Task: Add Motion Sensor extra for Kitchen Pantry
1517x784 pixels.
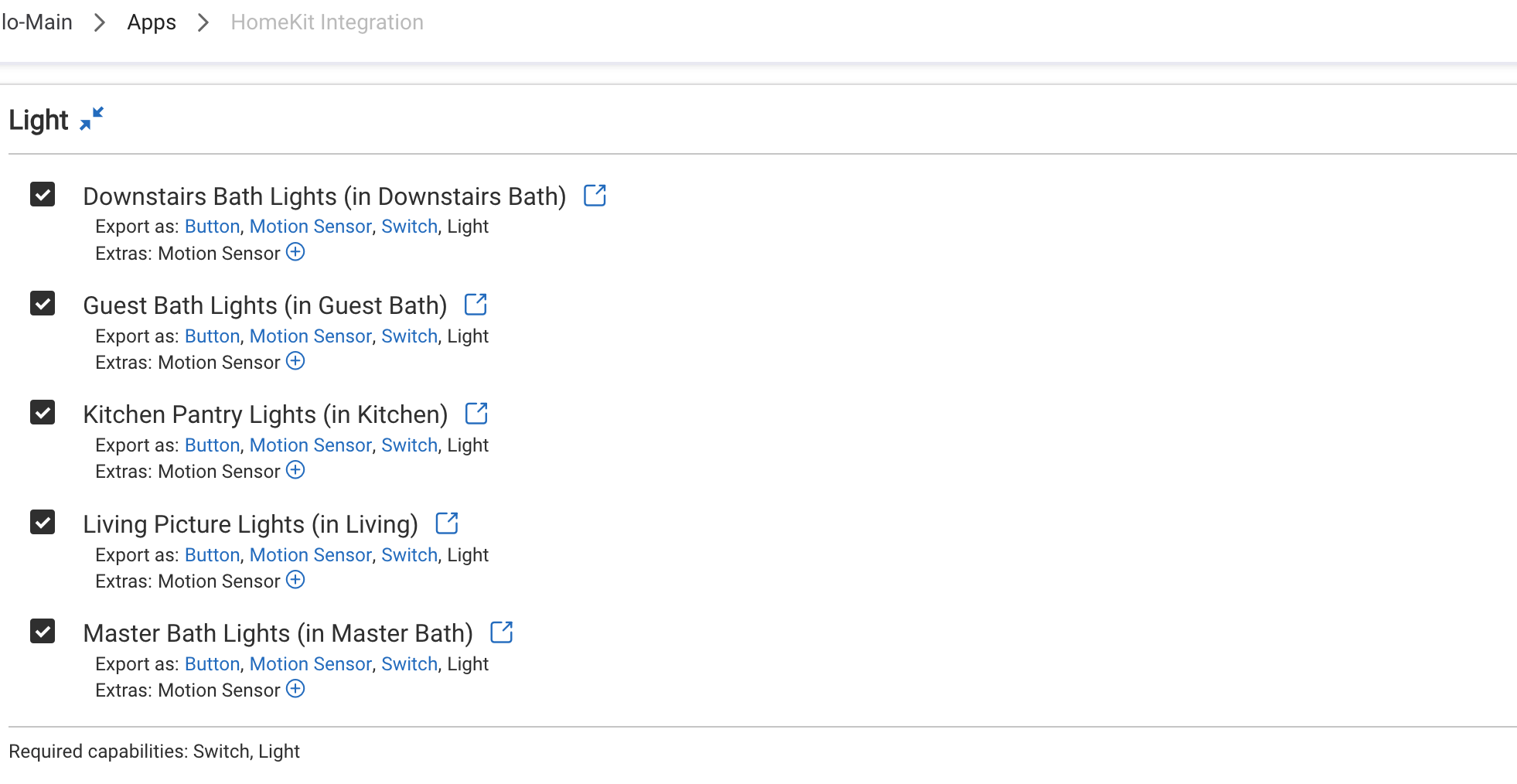Action: click(295, 470)
